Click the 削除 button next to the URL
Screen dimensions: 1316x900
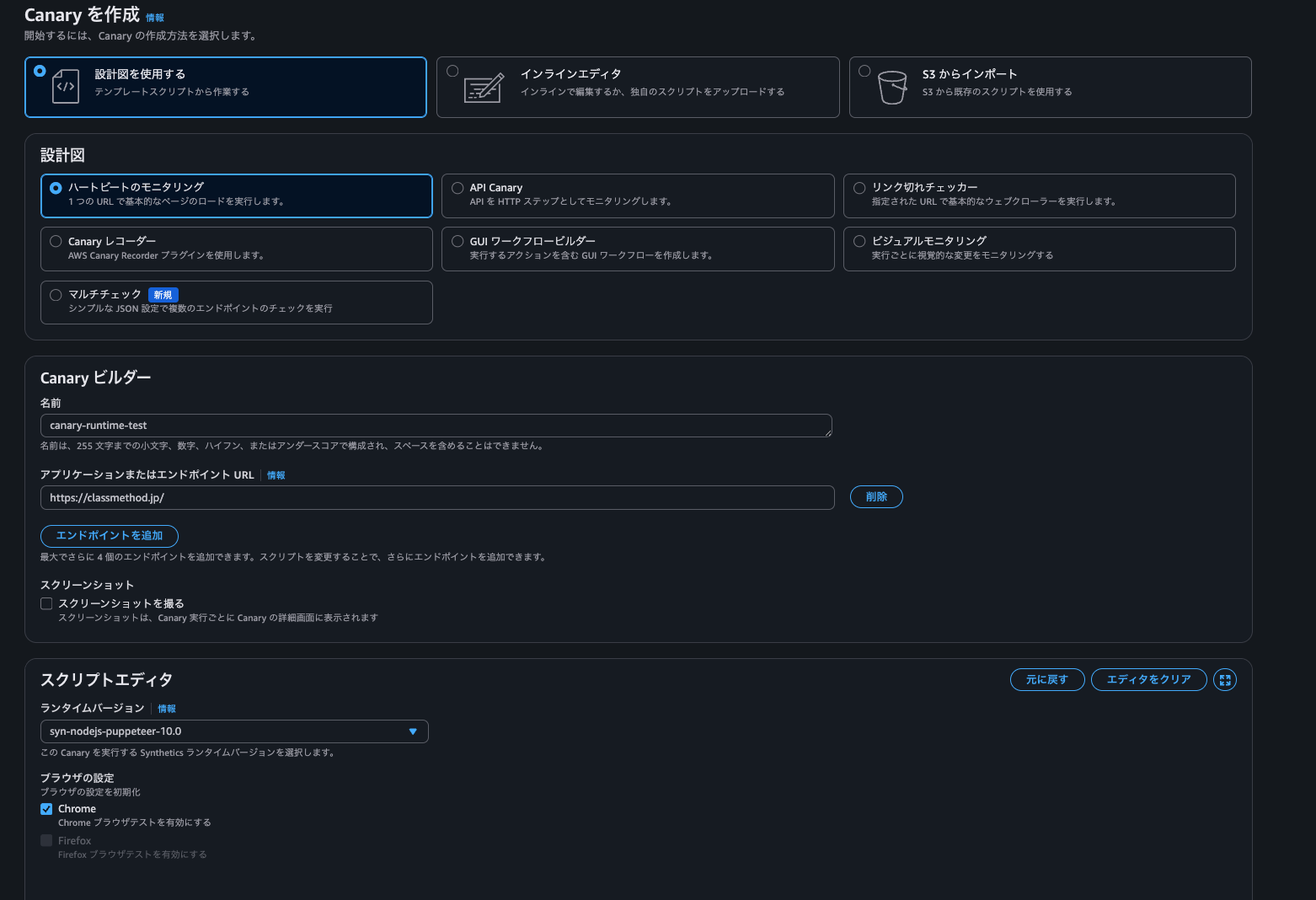click(x=876, y=496)
